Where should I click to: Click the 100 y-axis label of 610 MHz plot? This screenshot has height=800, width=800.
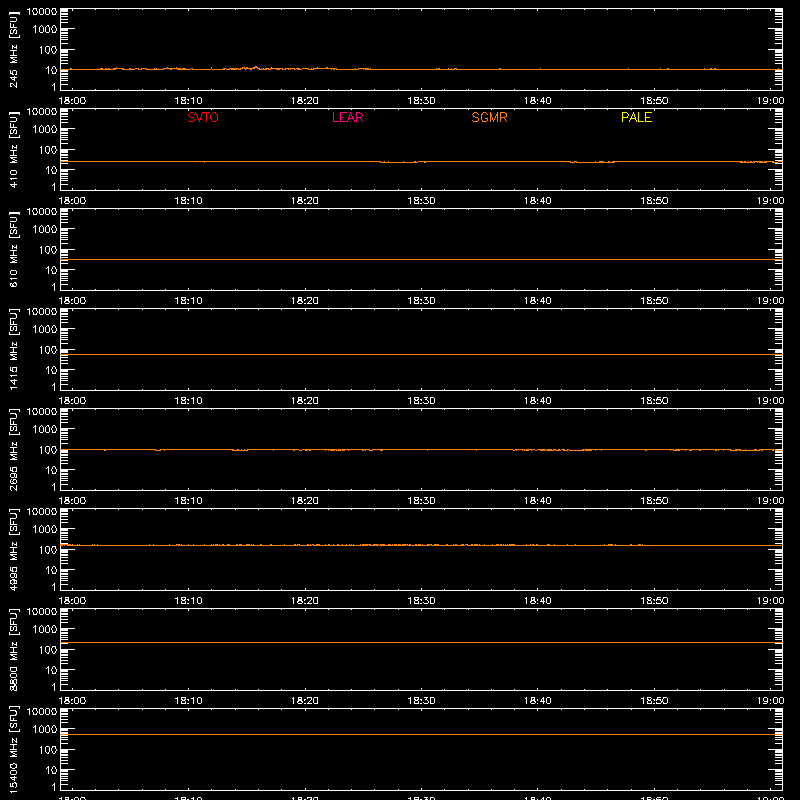point(48,250)
